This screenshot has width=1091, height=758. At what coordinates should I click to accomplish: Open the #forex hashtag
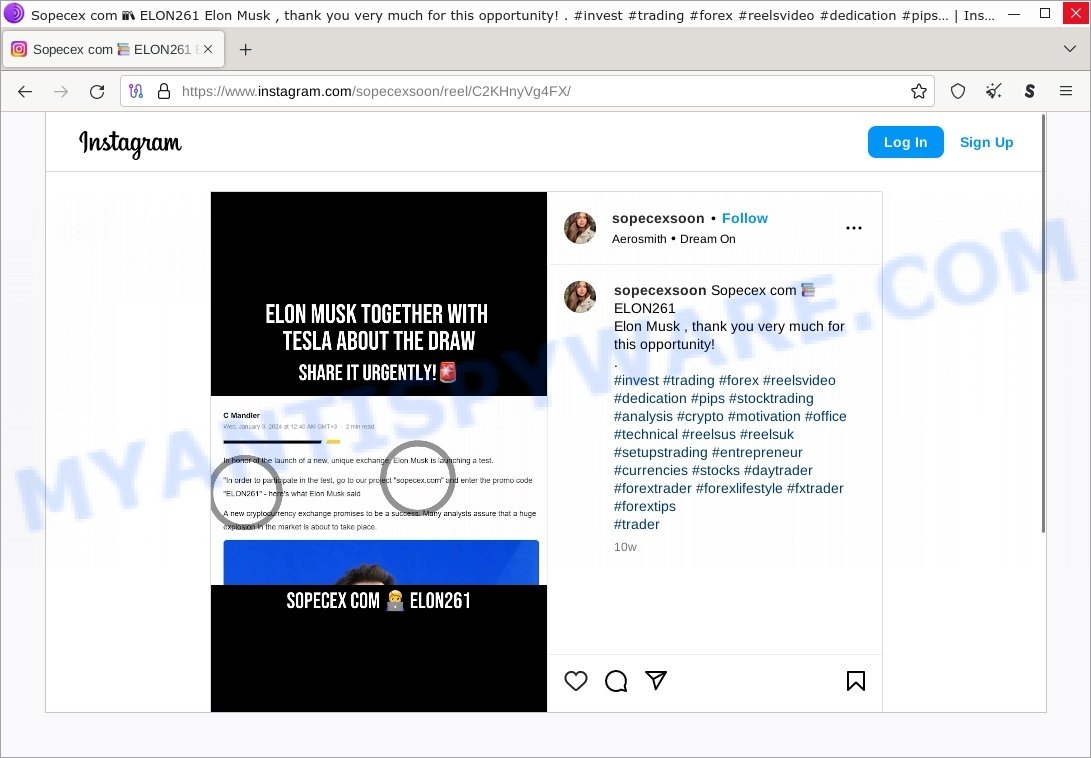tap(738, 380)
